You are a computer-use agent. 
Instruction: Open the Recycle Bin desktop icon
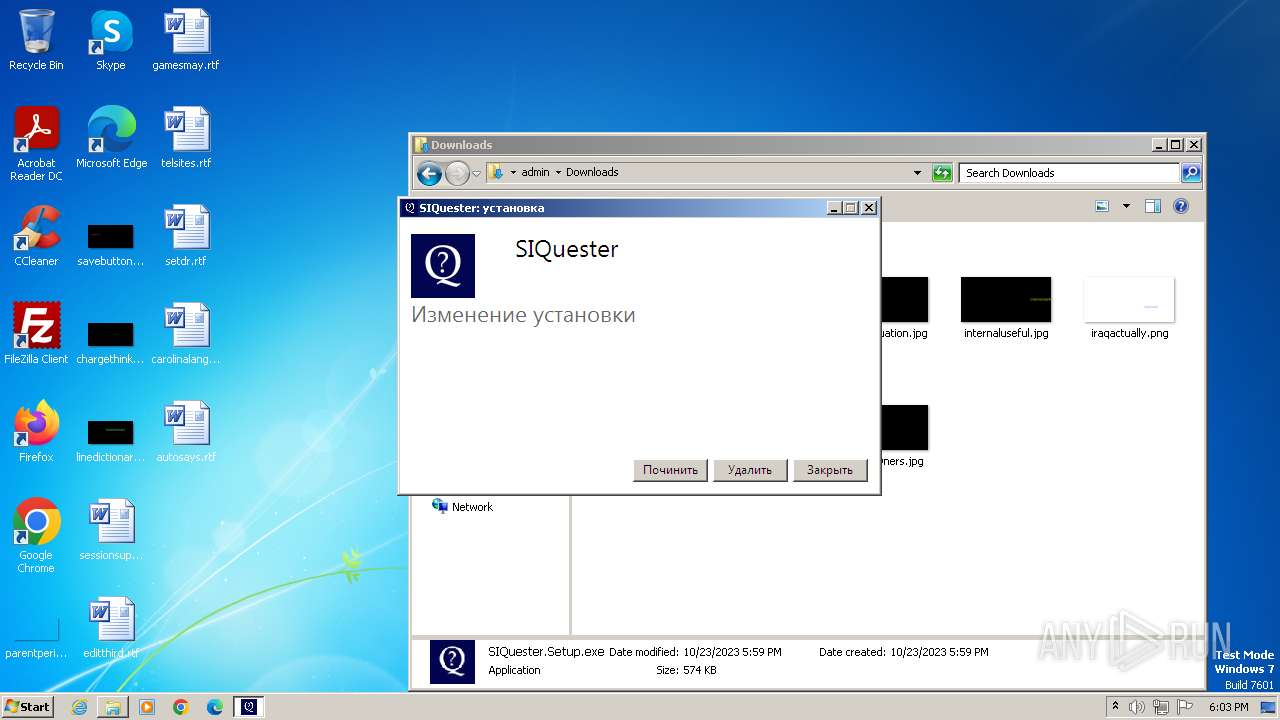click(36, 40)
